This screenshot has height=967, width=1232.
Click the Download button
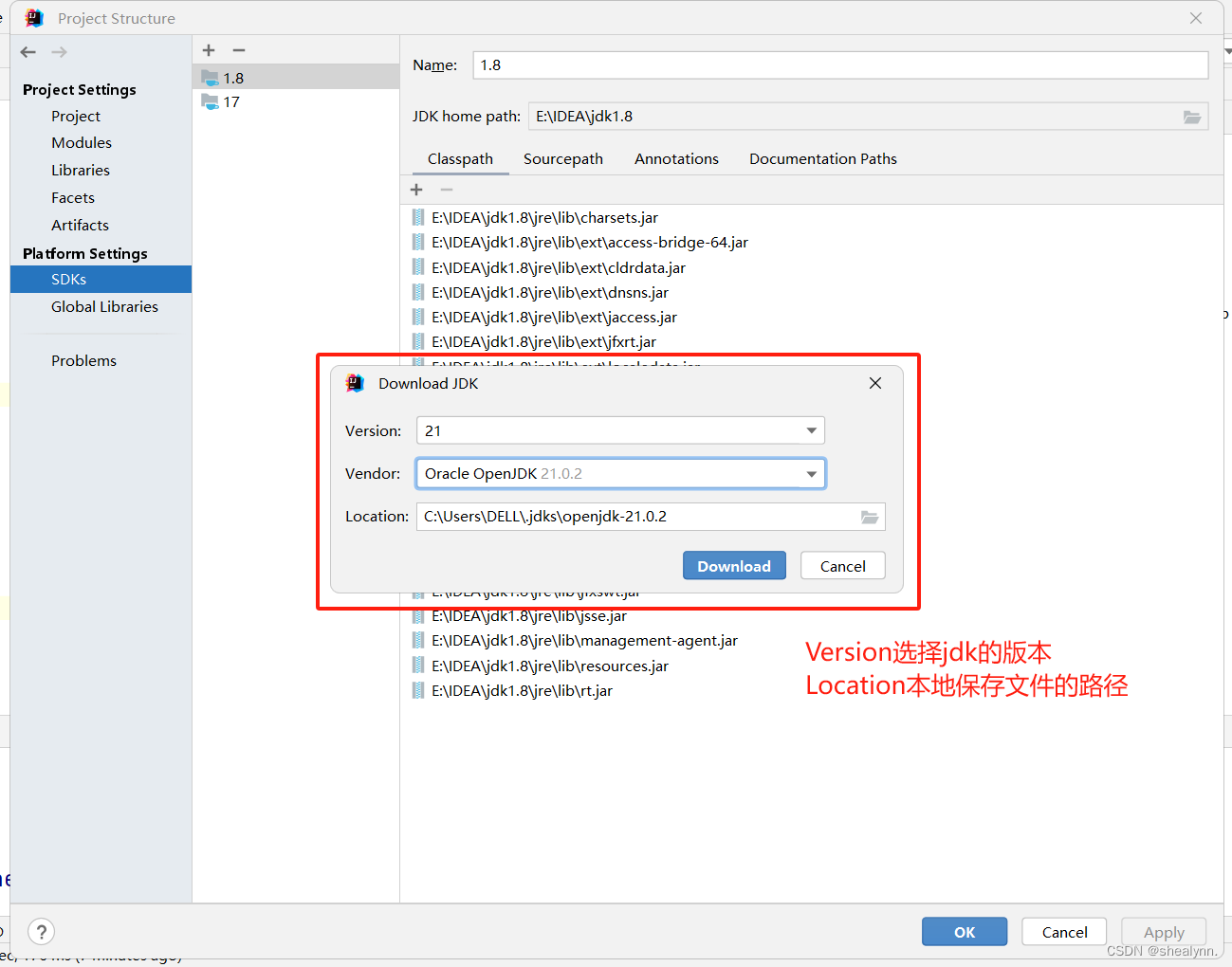pos(734,566)
